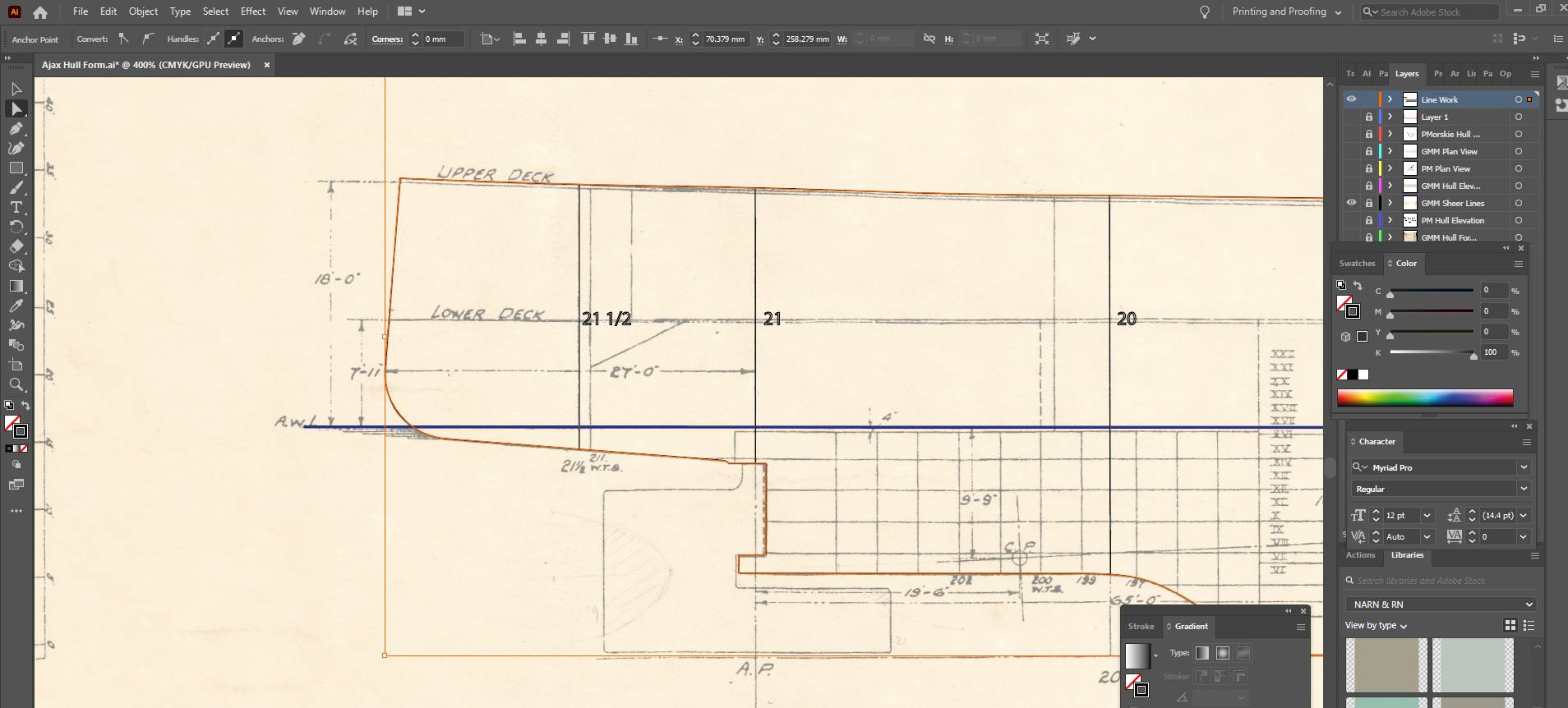Viewport: 1568px width, 708px height.
Task: Open the NARN & RN library dropdown
Action: (1529, 605)
